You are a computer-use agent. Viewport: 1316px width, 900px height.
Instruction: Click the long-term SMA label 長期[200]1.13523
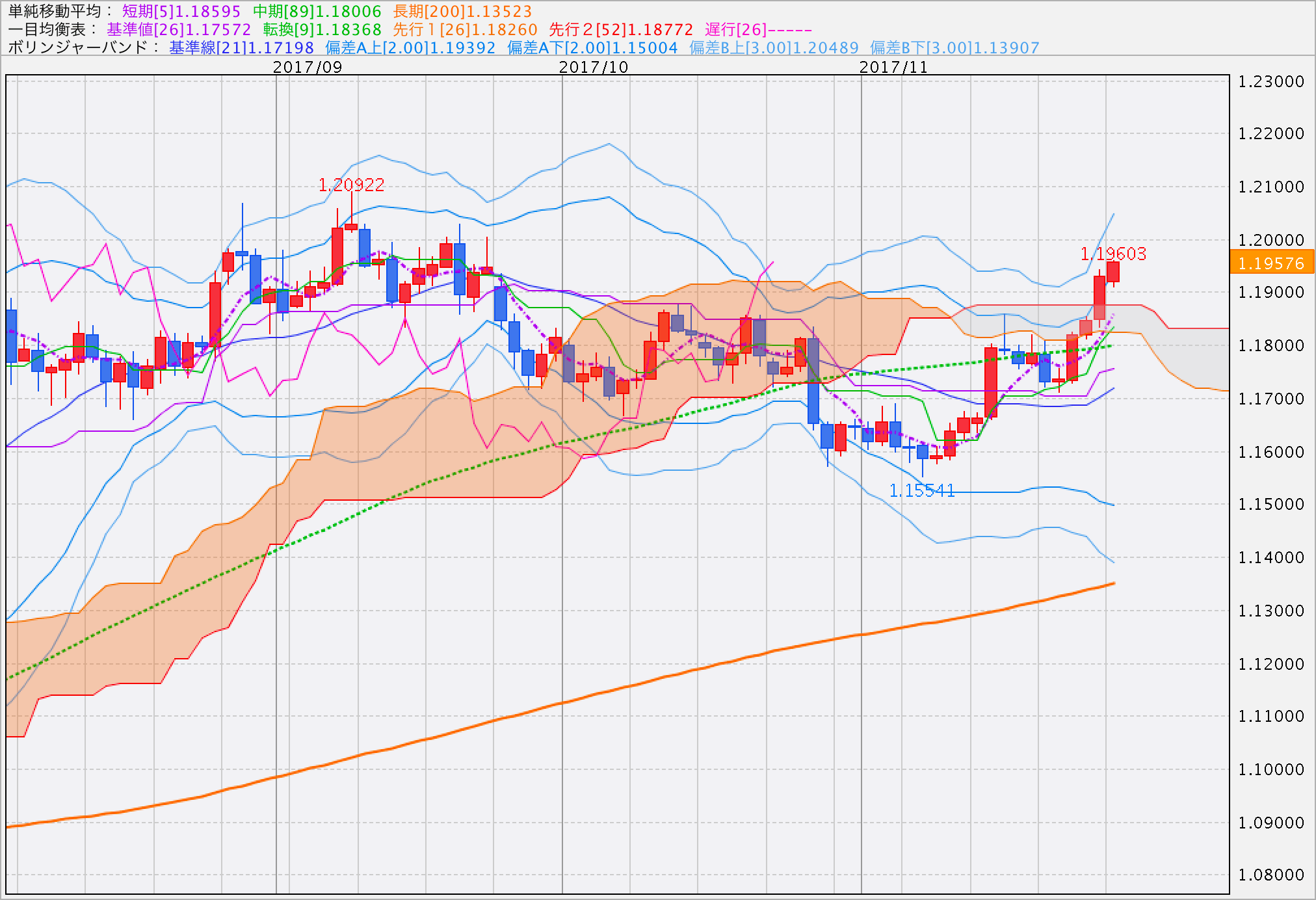[462, 12]
